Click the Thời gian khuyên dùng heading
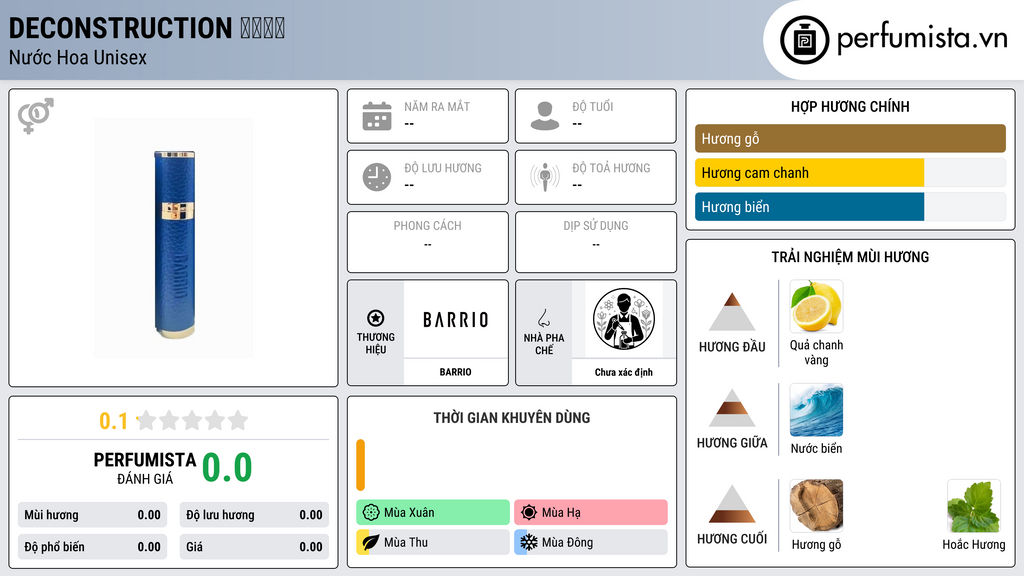The height and width of the screenshot is (576, 1024). coord(512,418)
